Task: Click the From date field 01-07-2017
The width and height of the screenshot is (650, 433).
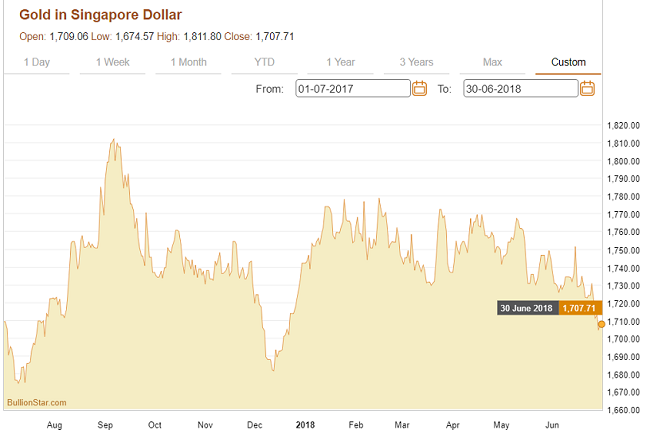Action: pos(353,89)
